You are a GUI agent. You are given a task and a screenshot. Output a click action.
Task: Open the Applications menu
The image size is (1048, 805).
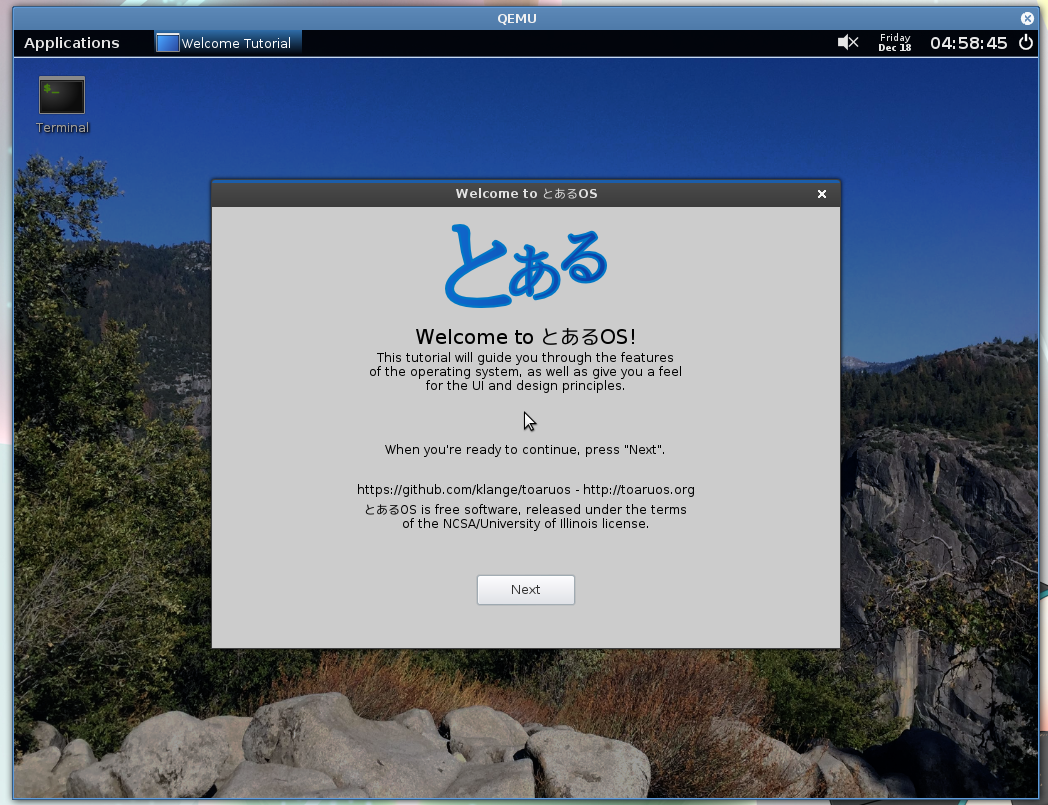72,43
